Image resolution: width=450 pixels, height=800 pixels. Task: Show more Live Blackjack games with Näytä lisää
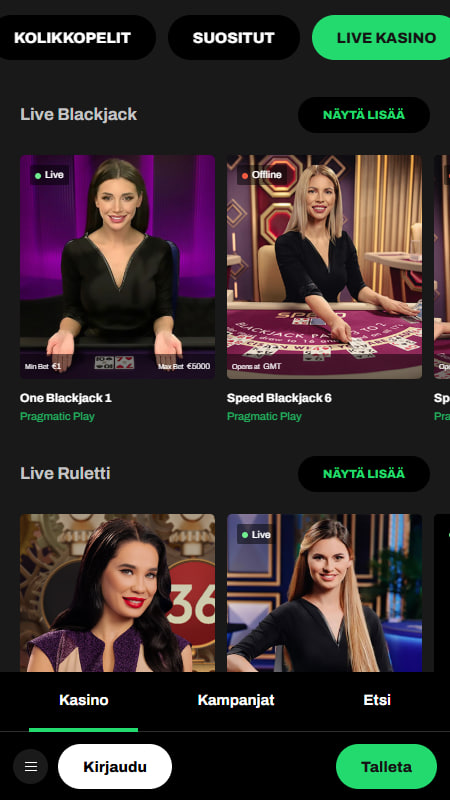(364, 115)
